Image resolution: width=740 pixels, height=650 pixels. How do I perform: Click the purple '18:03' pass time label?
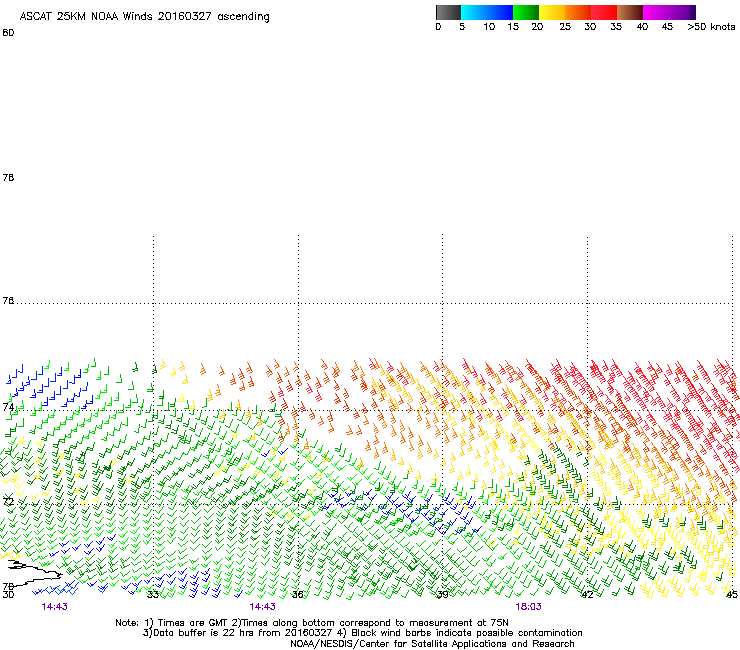coord(529,607)
